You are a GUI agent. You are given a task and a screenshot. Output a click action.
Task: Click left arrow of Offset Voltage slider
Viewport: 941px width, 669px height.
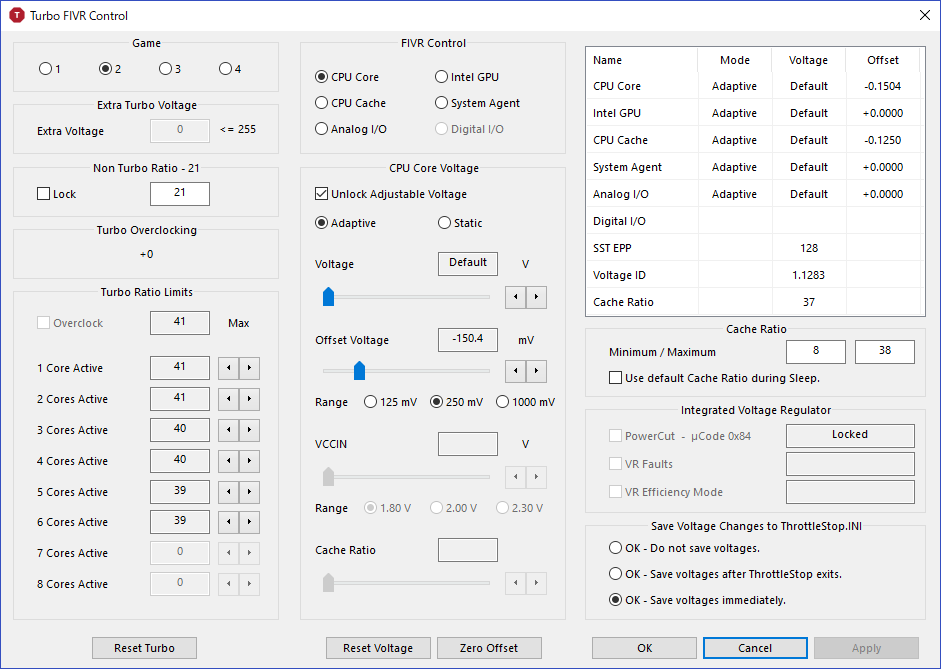tap(516, 371)
